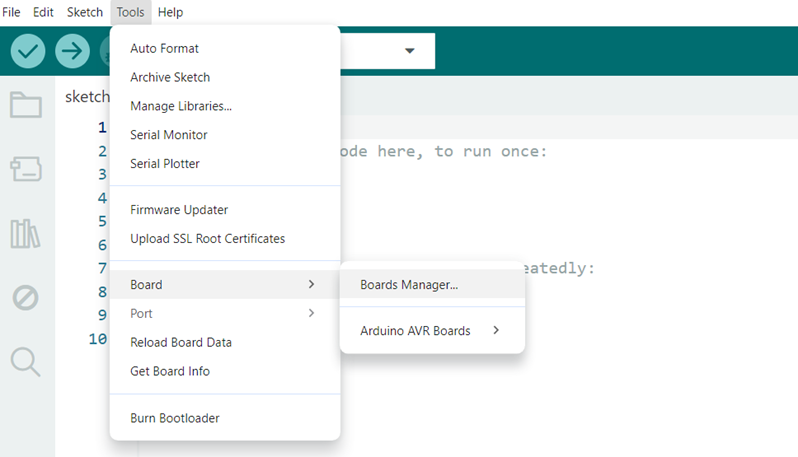Select Upload SSL Root Certificates
This screenshot has height=457, width=798.
[225, 239]
